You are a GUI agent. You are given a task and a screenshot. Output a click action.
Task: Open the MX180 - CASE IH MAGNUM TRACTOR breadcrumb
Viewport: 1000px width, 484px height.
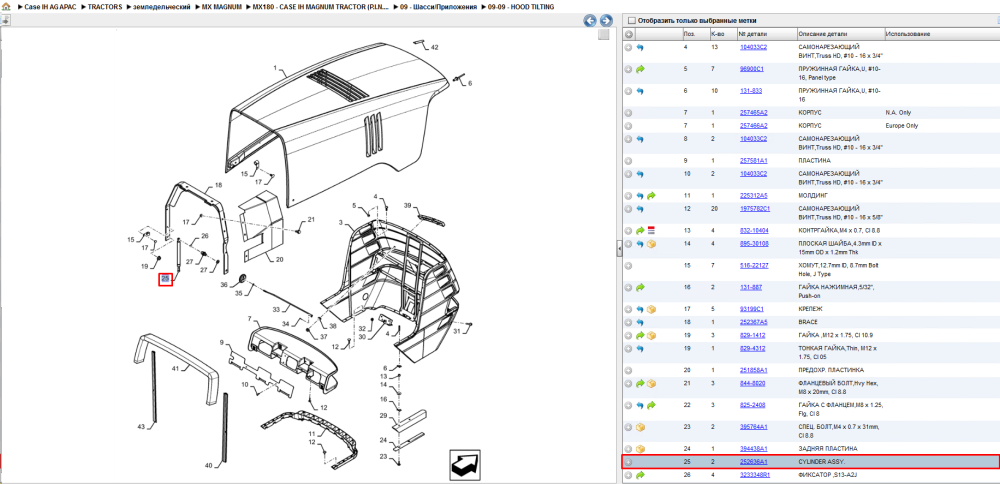pyautogui.click(x=321, y=7)
